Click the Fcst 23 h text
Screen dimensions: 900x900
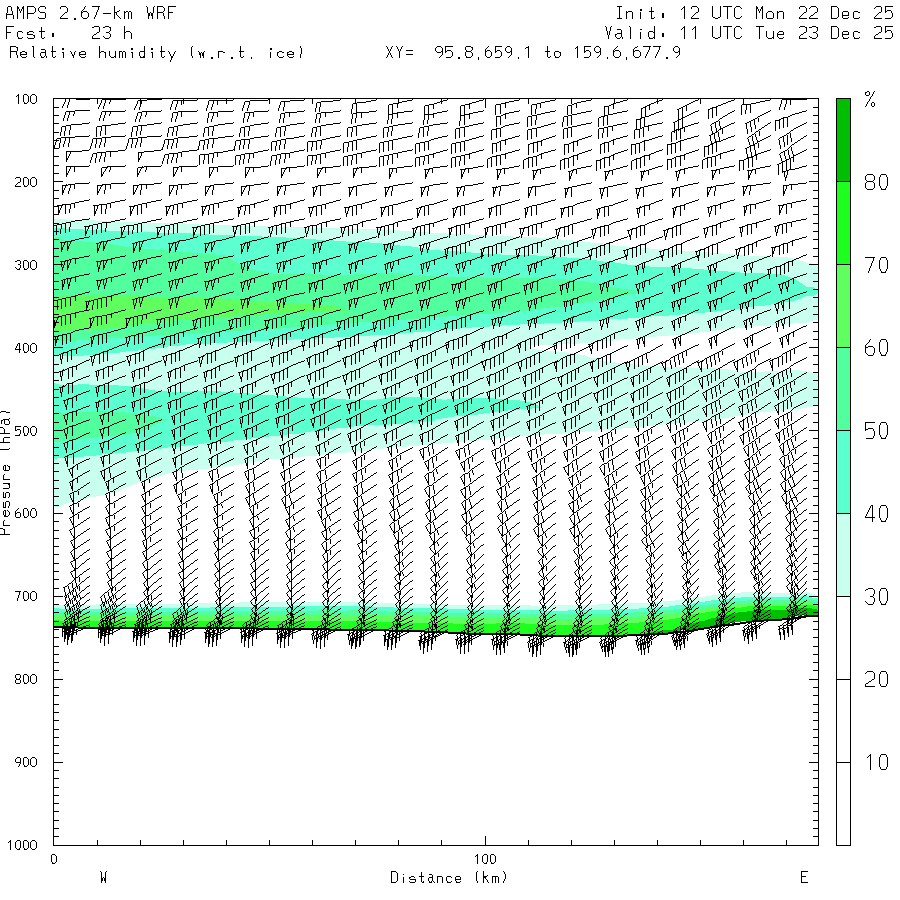point(69,33)
